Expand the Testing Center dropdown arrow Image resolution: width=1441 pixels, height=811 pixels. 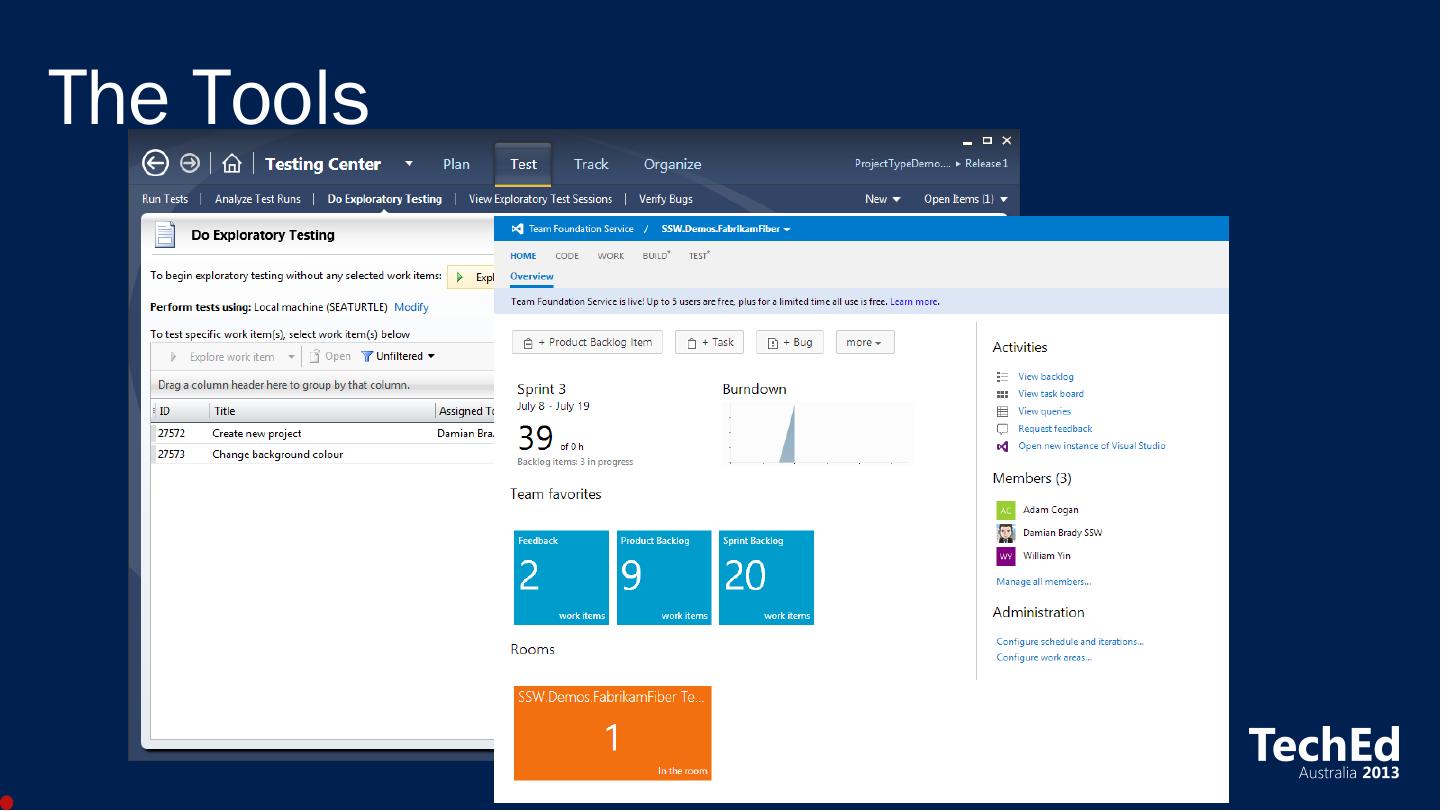point(409,163)
